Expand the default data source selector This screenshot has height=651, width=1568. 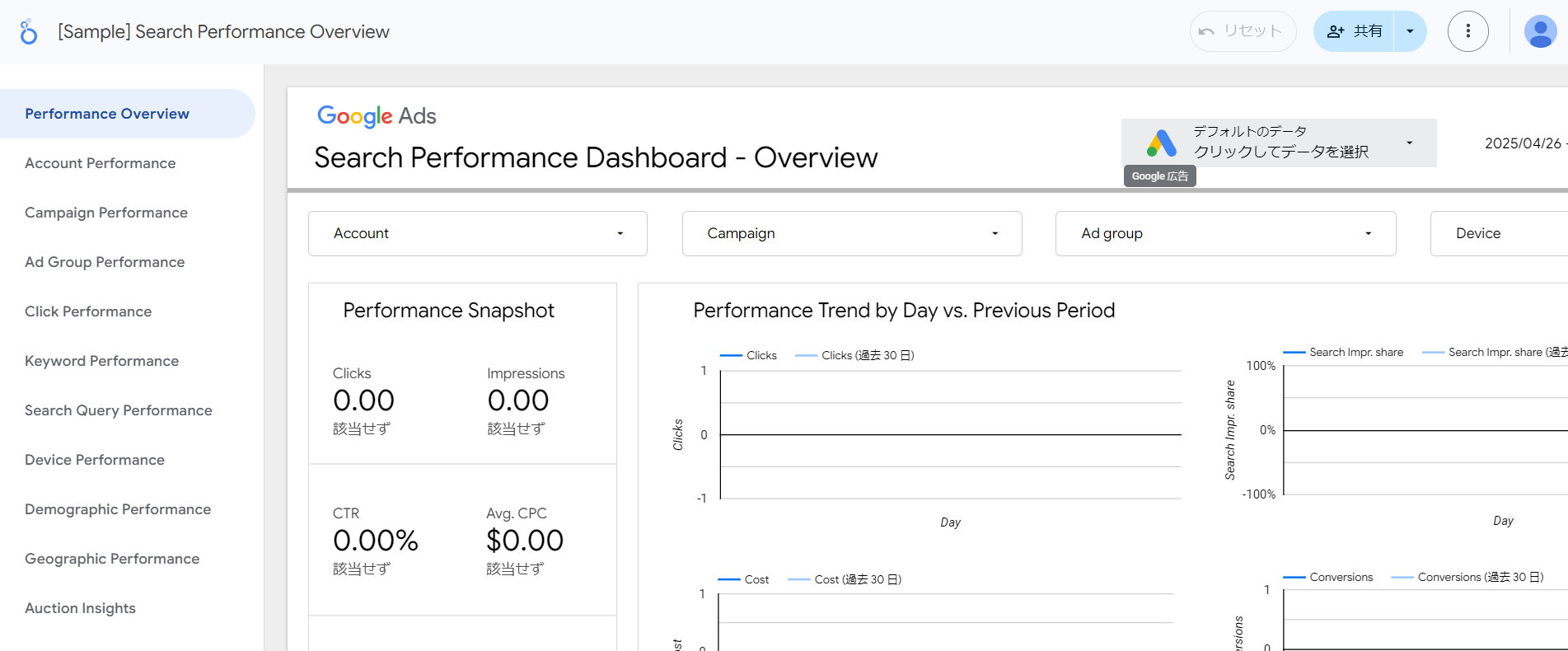tap(1409, 143)
